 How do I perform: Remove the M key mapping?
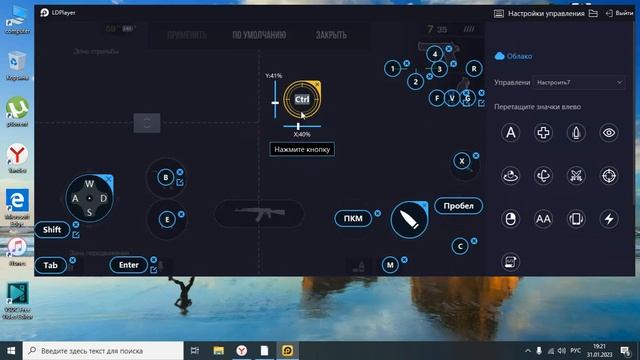tap(404, 260)
